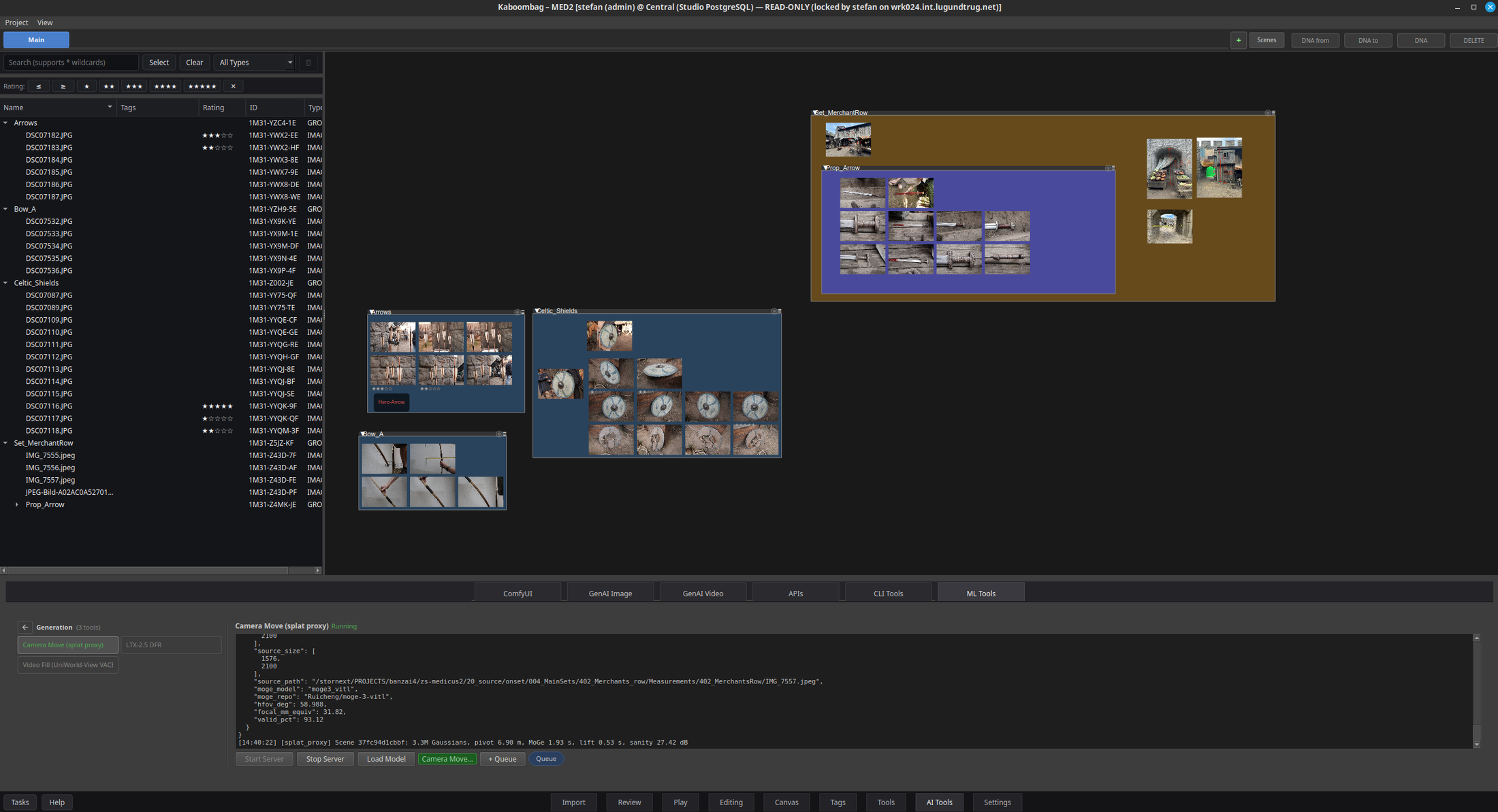Click the asset search field
The width and height of the screenshot is (1498, 812).
tap(71, 63)
